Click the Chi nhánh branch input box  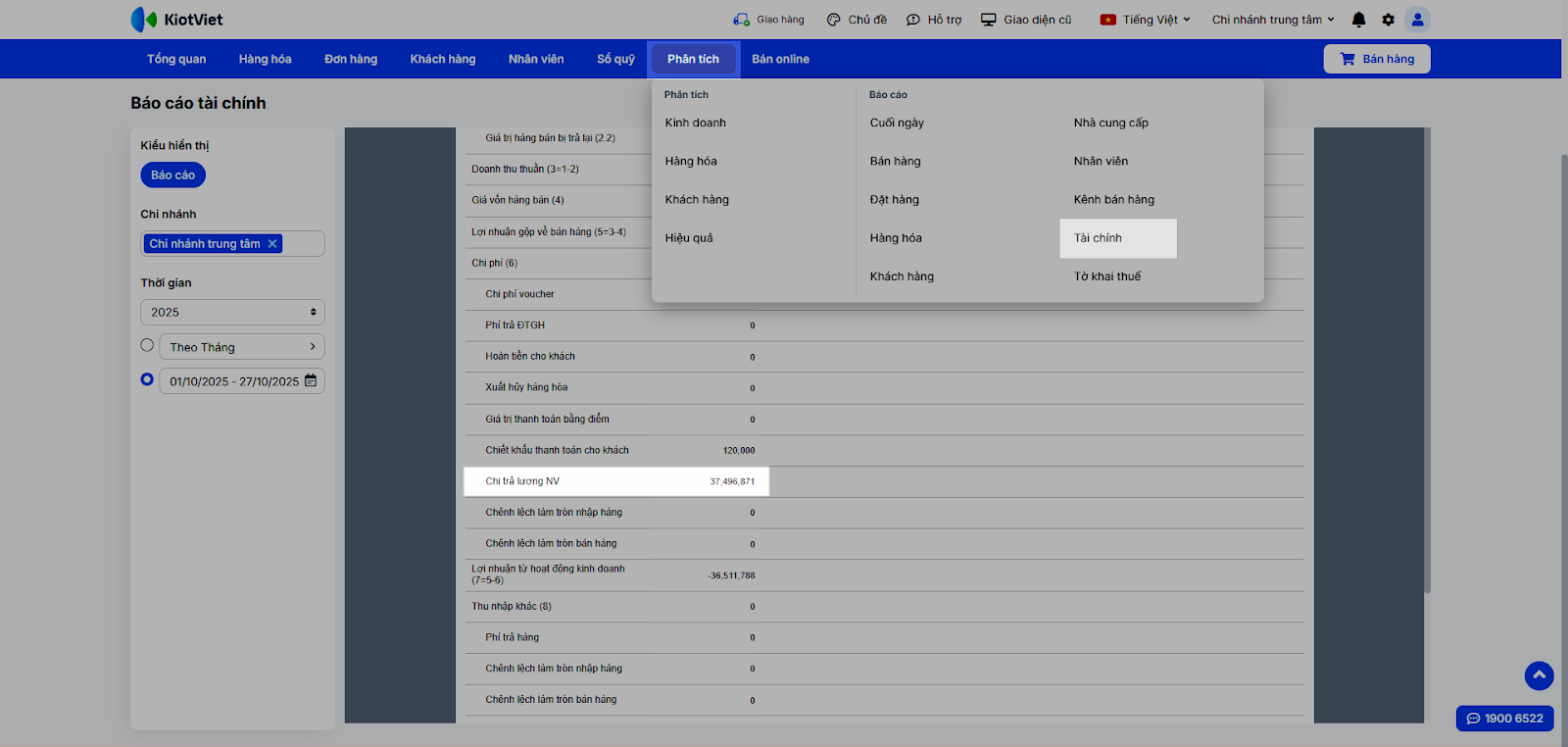[x=232, y=243]
